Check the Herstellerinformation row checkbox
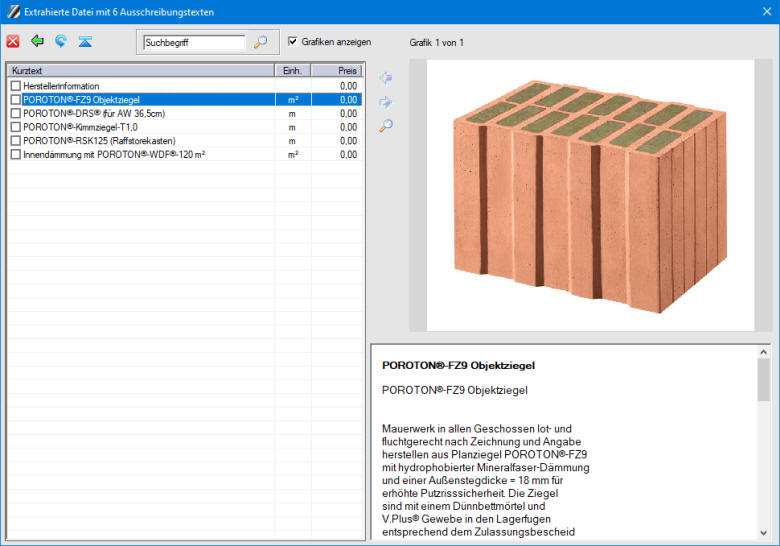This screenshot has width=780, height=546. pyautogui.click(x=16, y=86)
